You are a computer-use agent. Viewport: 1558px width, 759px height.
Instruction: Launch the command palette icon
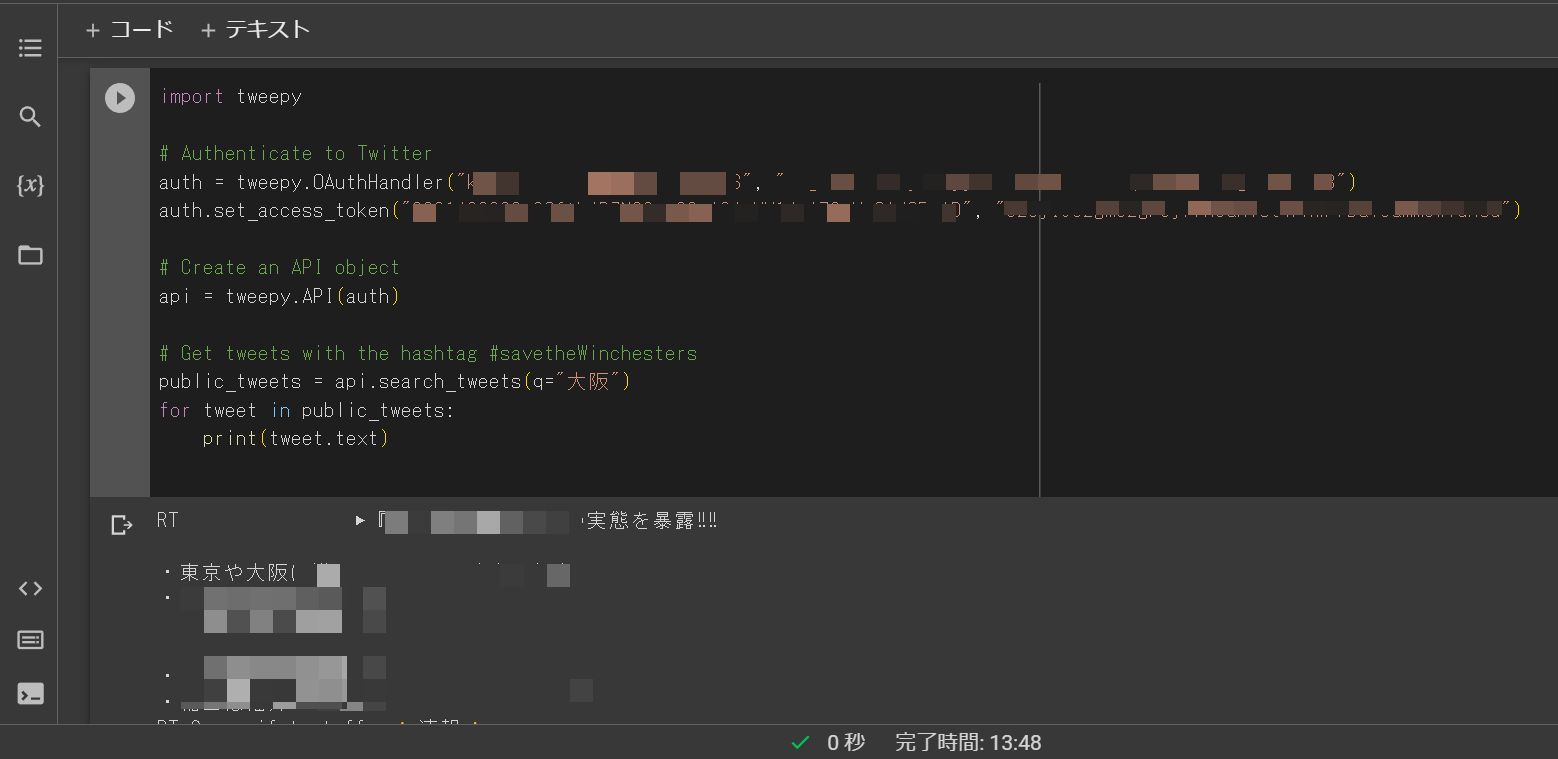click(x=30, y=640)
